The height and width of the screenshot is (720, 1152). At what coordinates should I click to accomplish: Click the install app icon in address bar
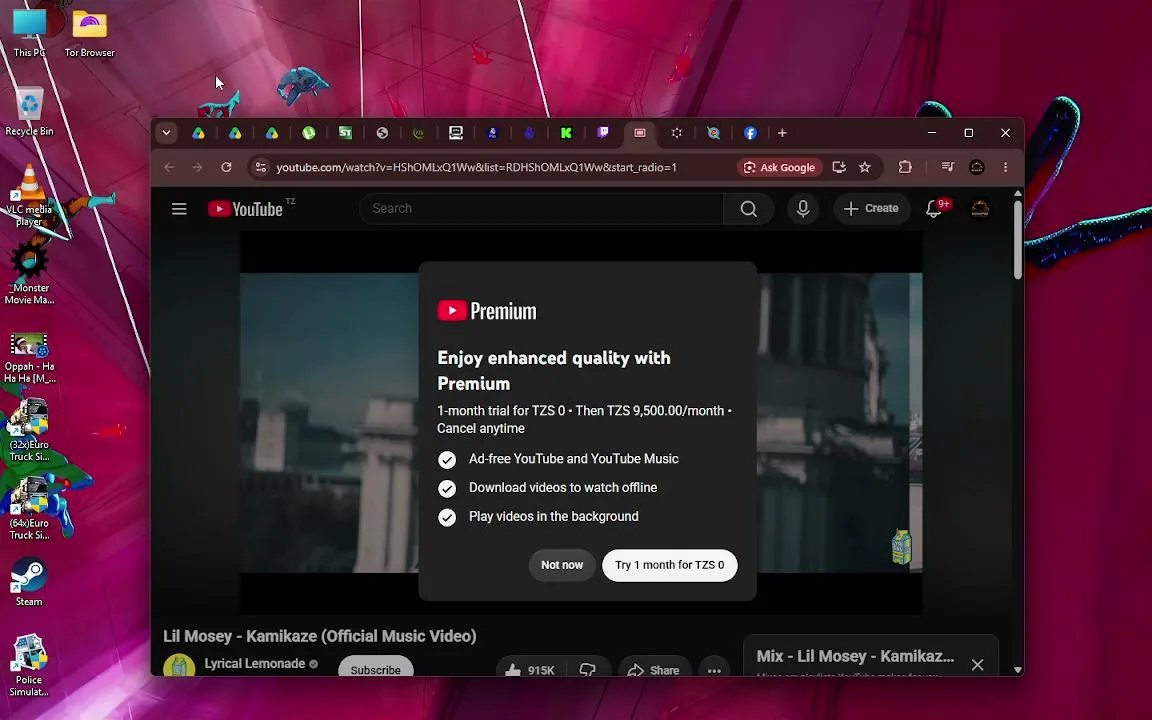click(839, 168)
